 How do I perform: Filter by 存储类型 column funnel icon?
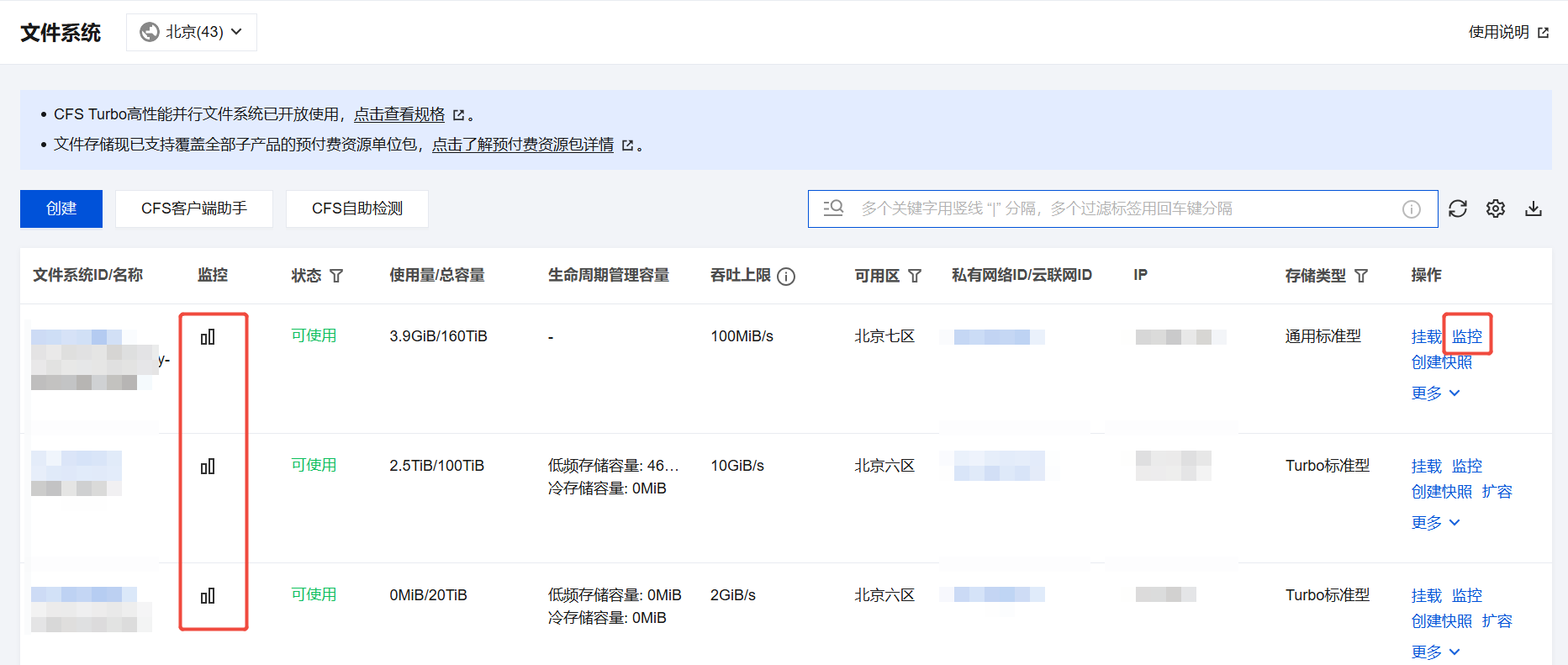point(1361,276)
